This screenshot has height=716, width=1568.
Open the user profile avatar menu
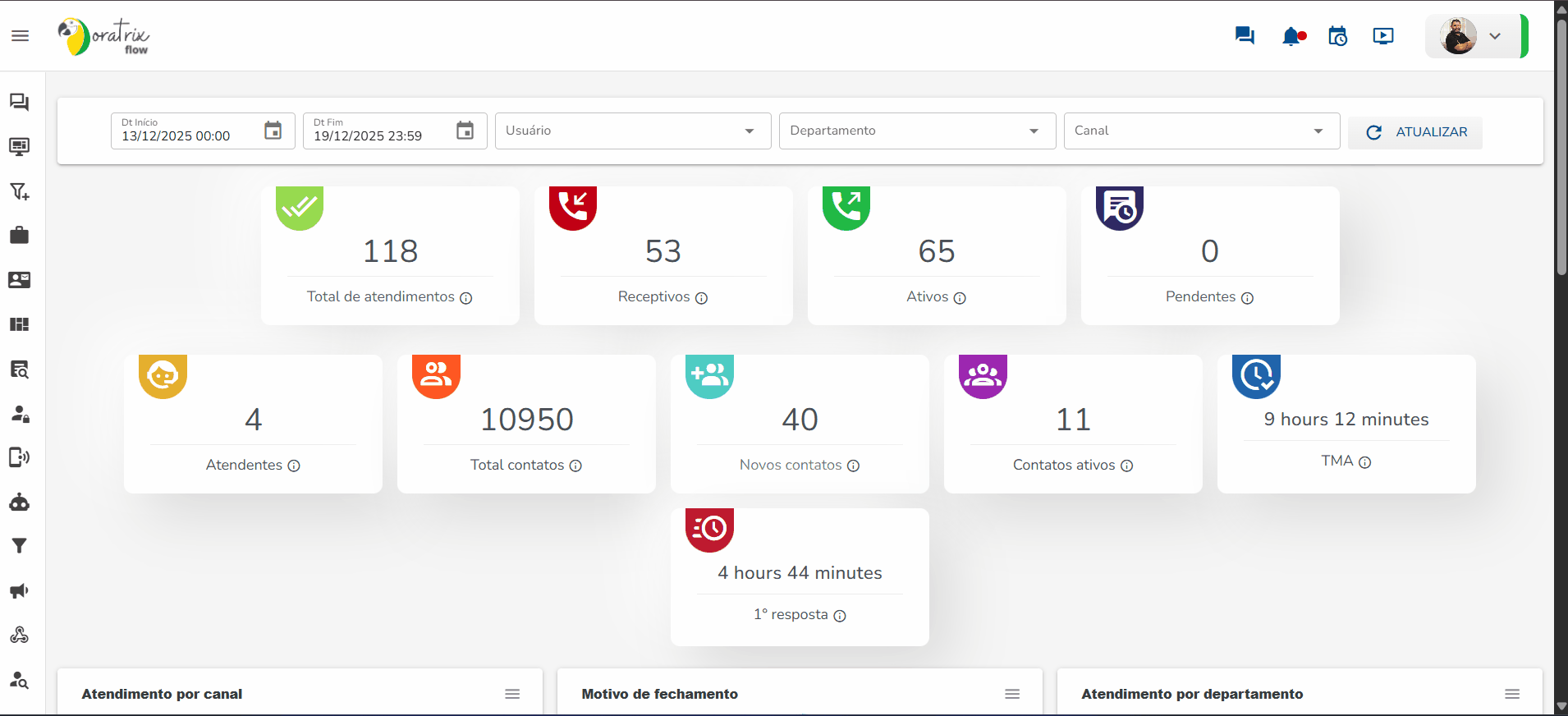(1474, 36)
